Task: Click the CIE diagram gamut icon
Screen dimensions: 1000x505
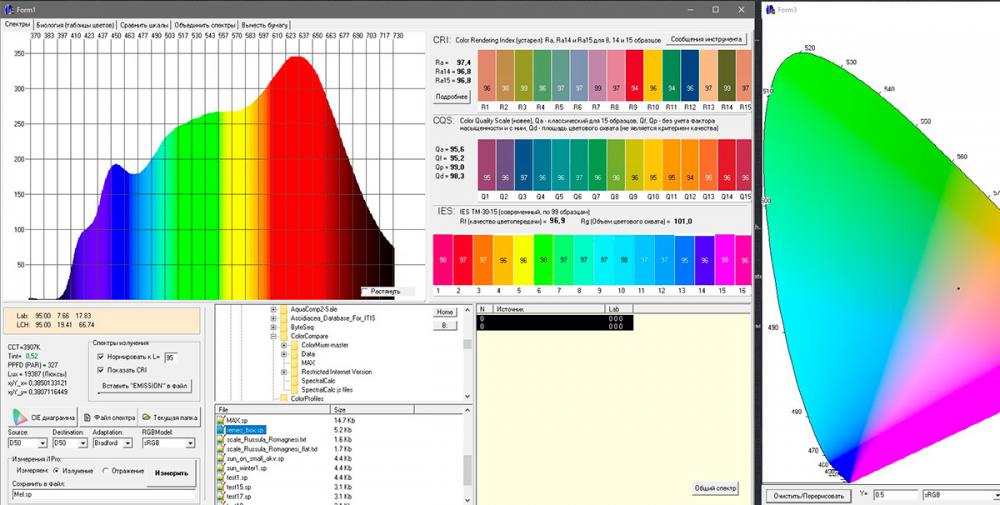Action: 19,418
